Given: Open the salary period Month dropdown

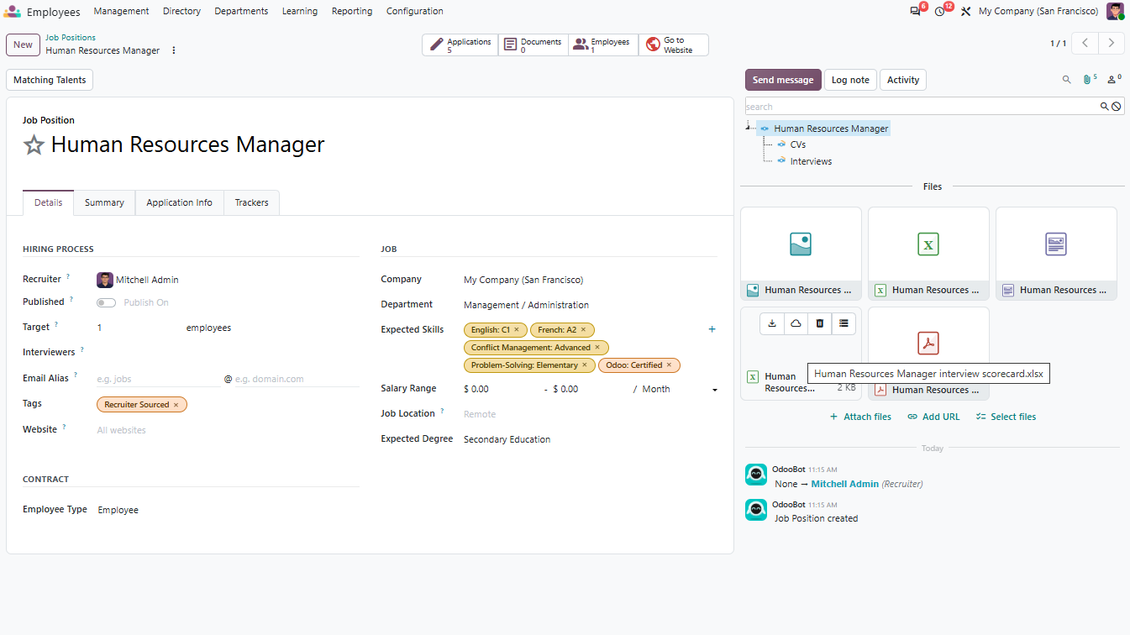Looking at the screenshot, I should tap(677, 389).
